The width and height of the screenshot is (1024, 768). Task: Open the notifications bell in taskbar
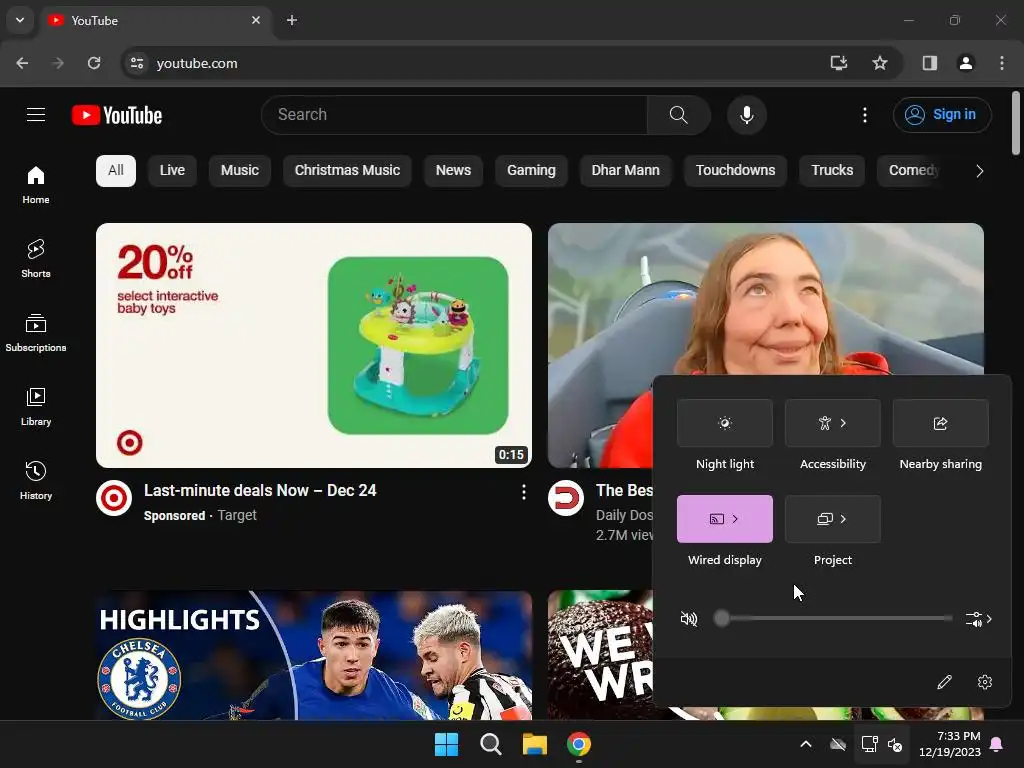(997, 744)
